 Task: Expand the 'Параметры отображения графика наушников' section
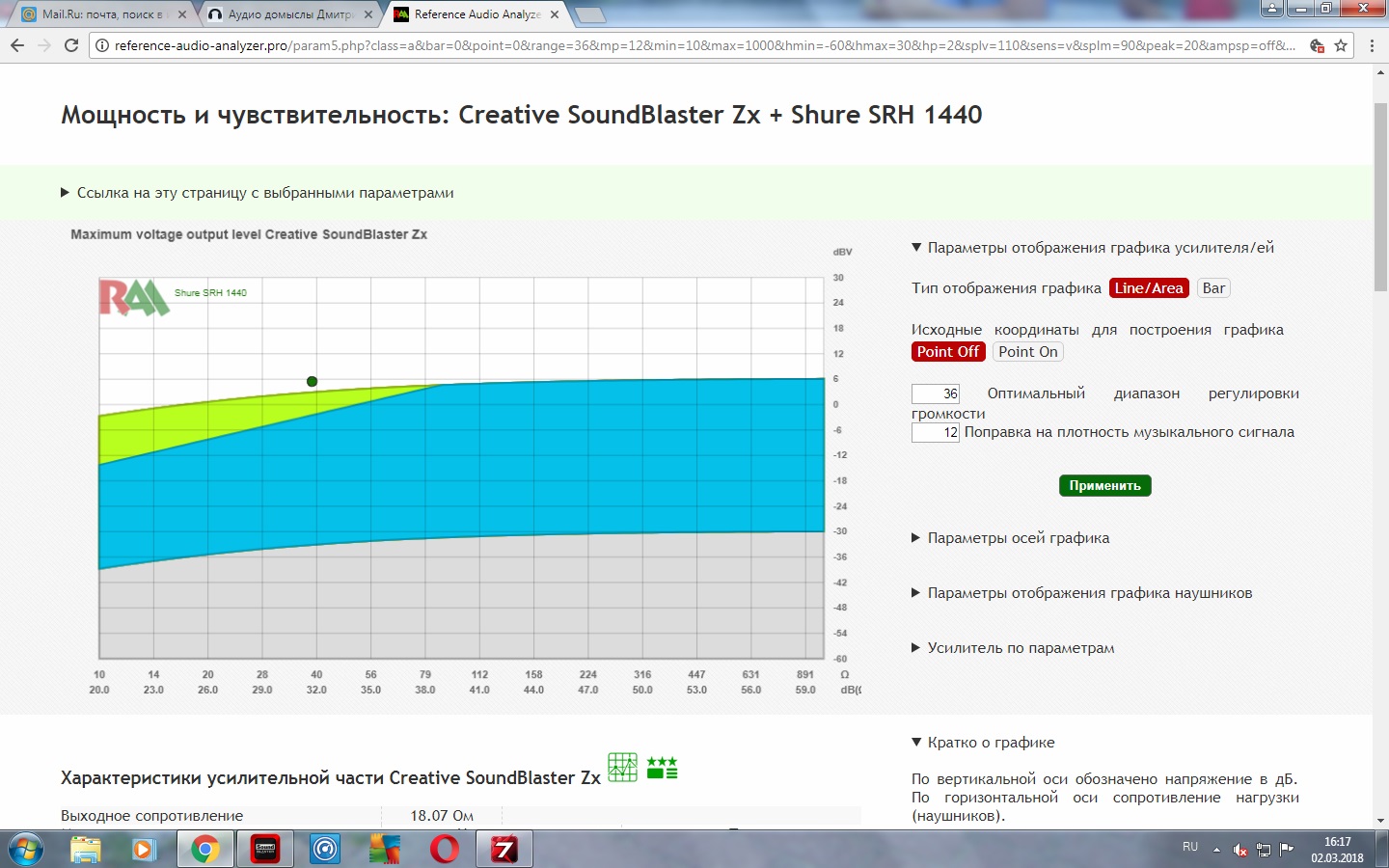tap(1082, 593)
